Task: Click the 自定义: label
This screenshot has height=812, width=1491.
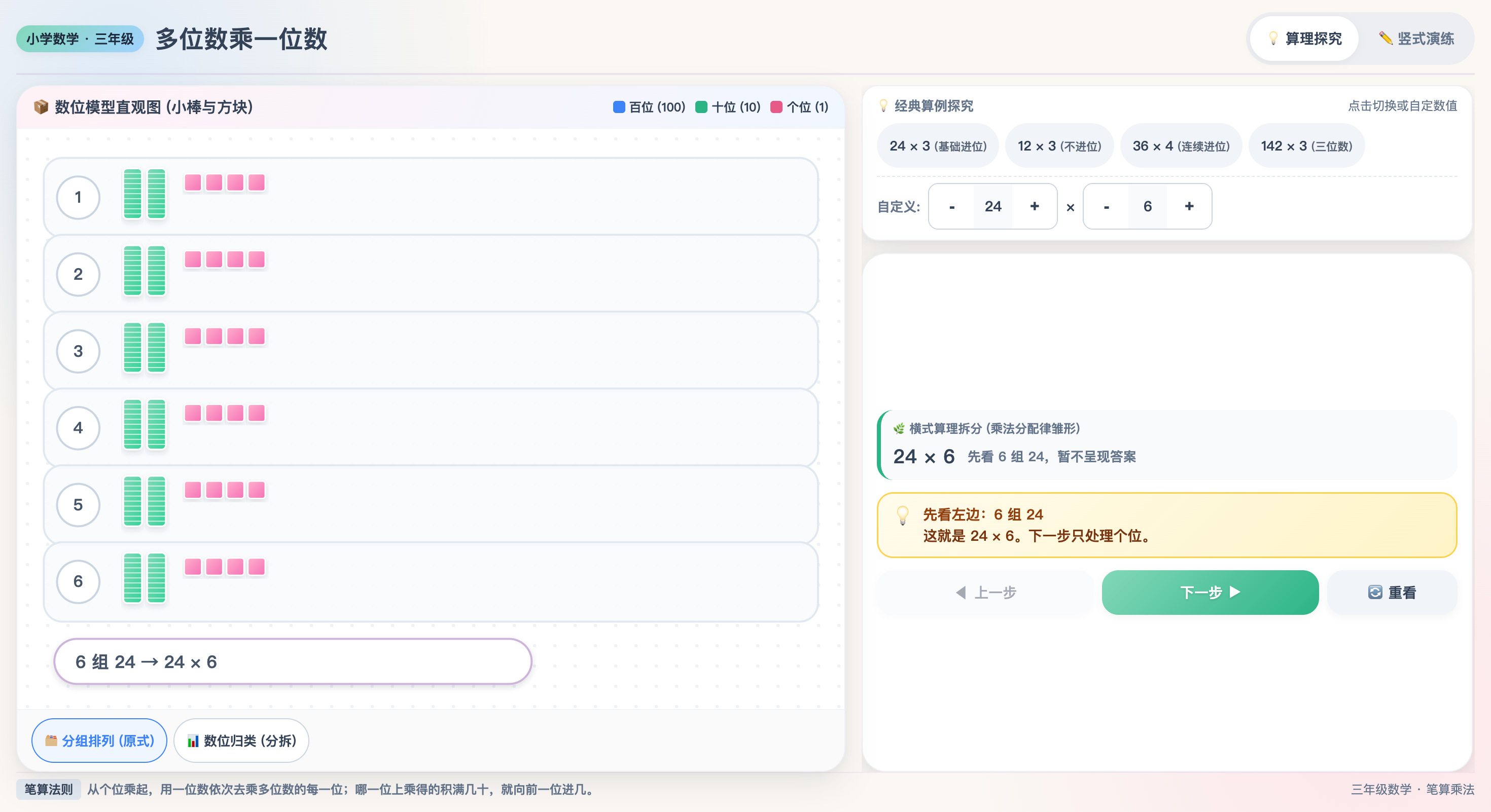Action: [x=899, y=207]
